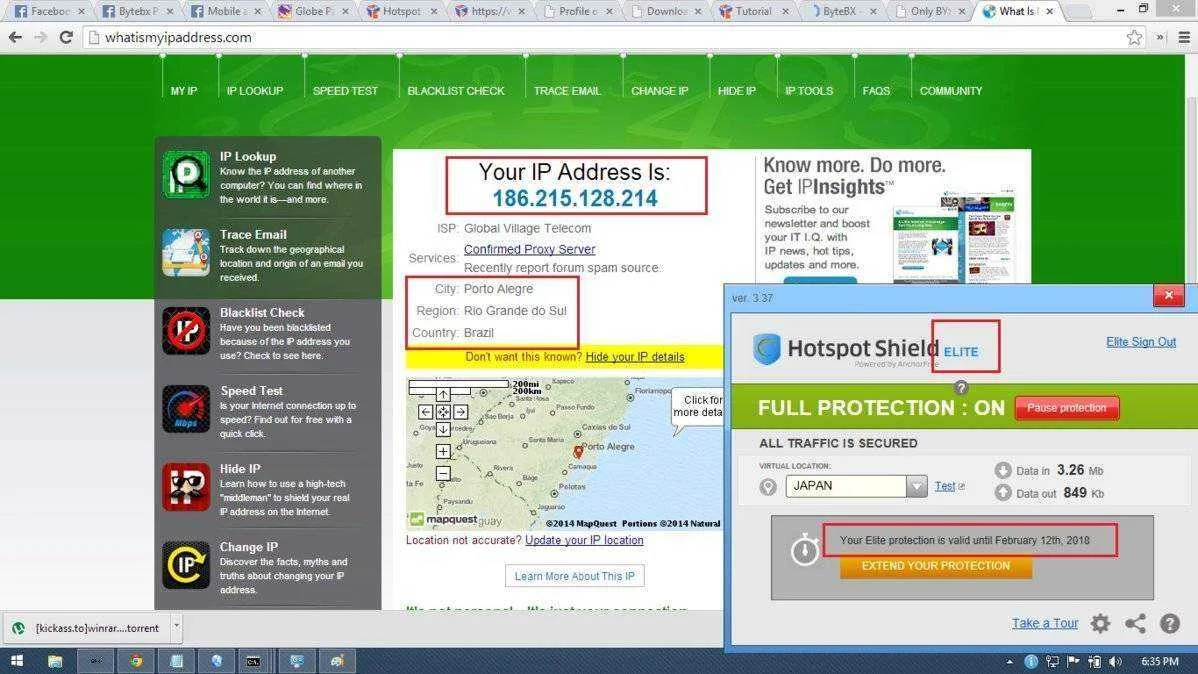1198x674 pixels.
Task: Pan the map left with arrow button
Action: [x=426, y=412]
